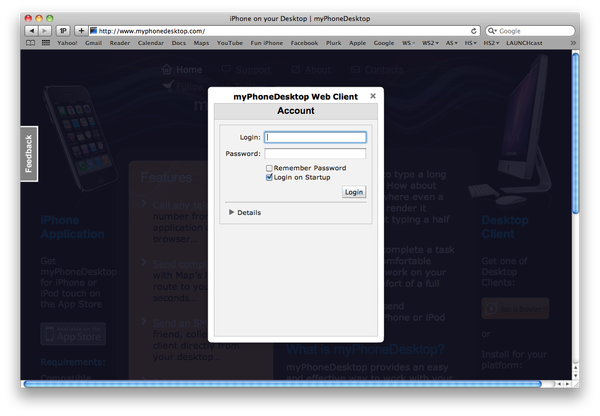
Task: Open the Reader bookmark
Action: [120, 43]
